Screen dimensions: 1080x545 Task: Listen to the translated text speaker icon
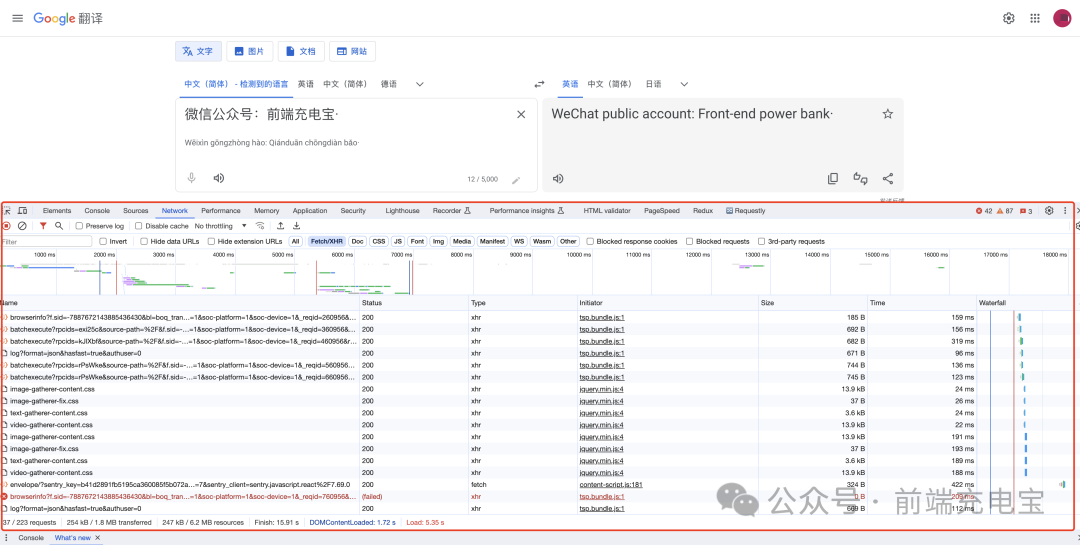click(558, 179)
